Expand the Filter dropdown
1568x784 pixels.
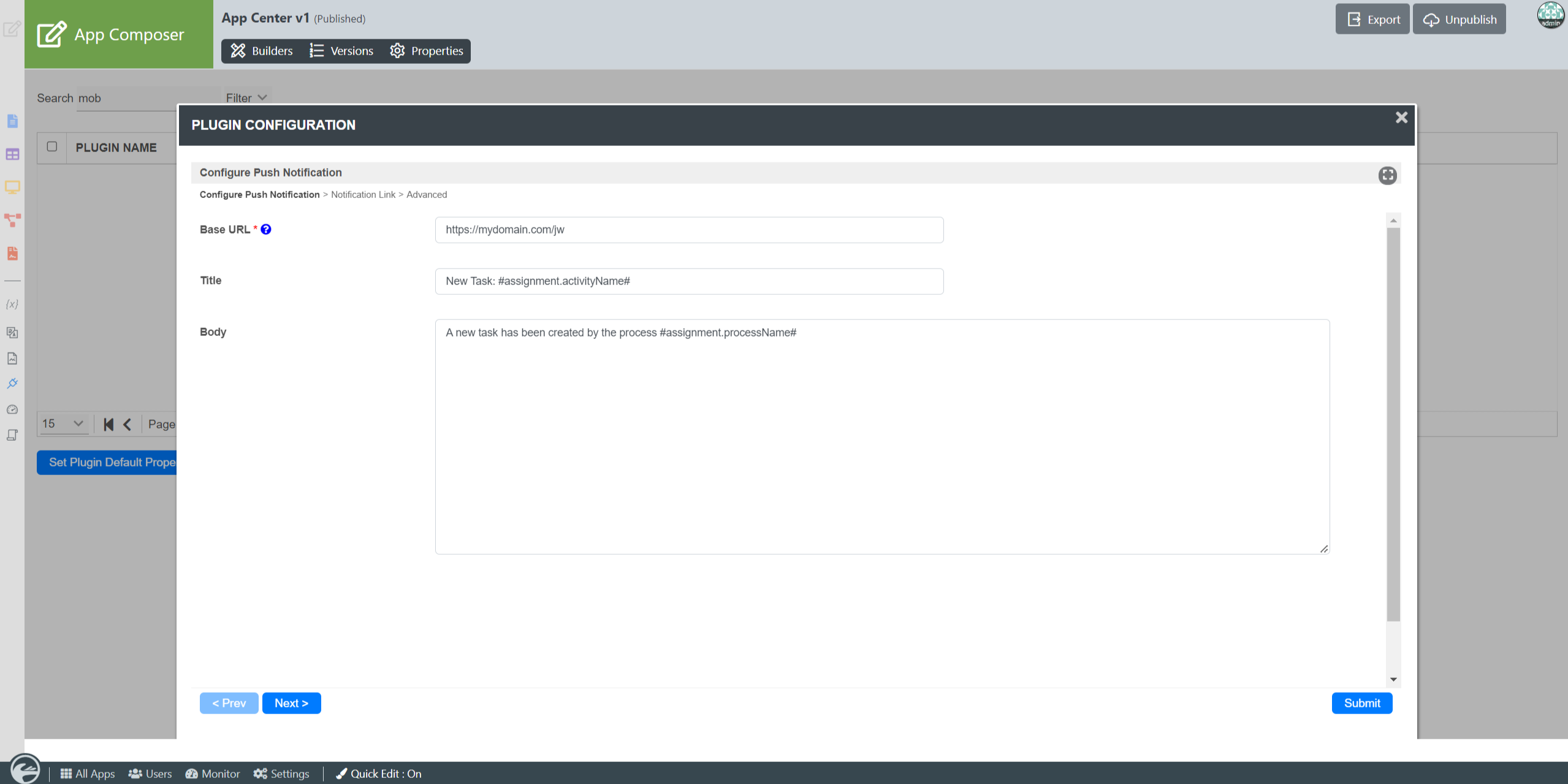246,98
